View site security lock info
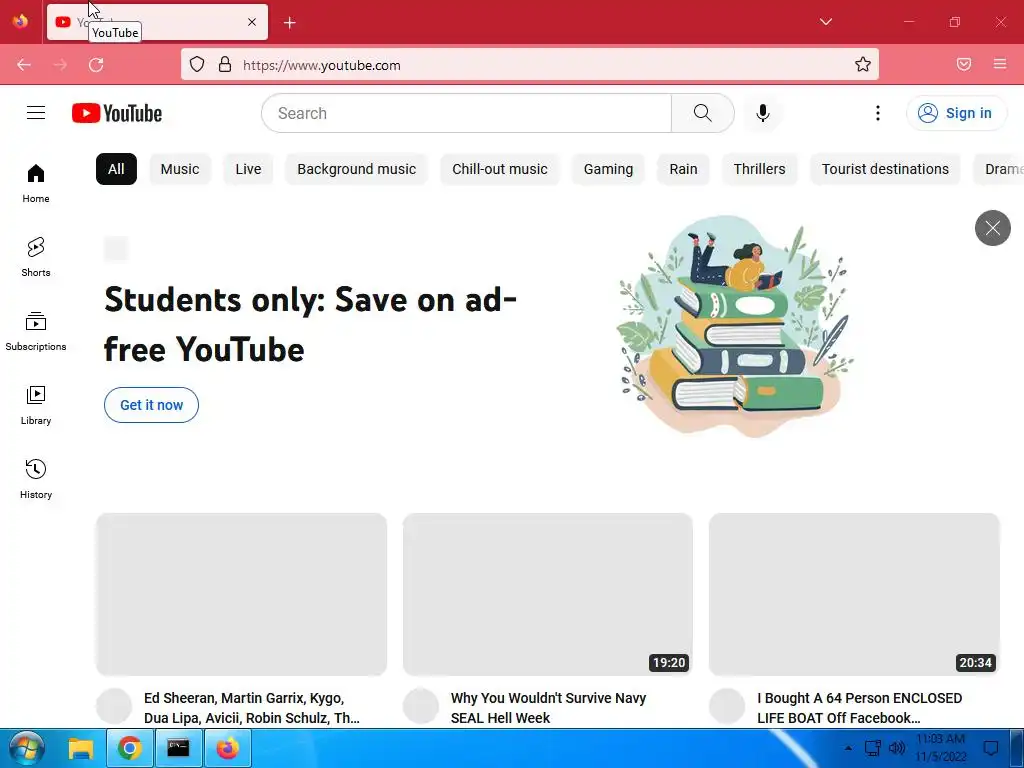 tap(225, 65)
